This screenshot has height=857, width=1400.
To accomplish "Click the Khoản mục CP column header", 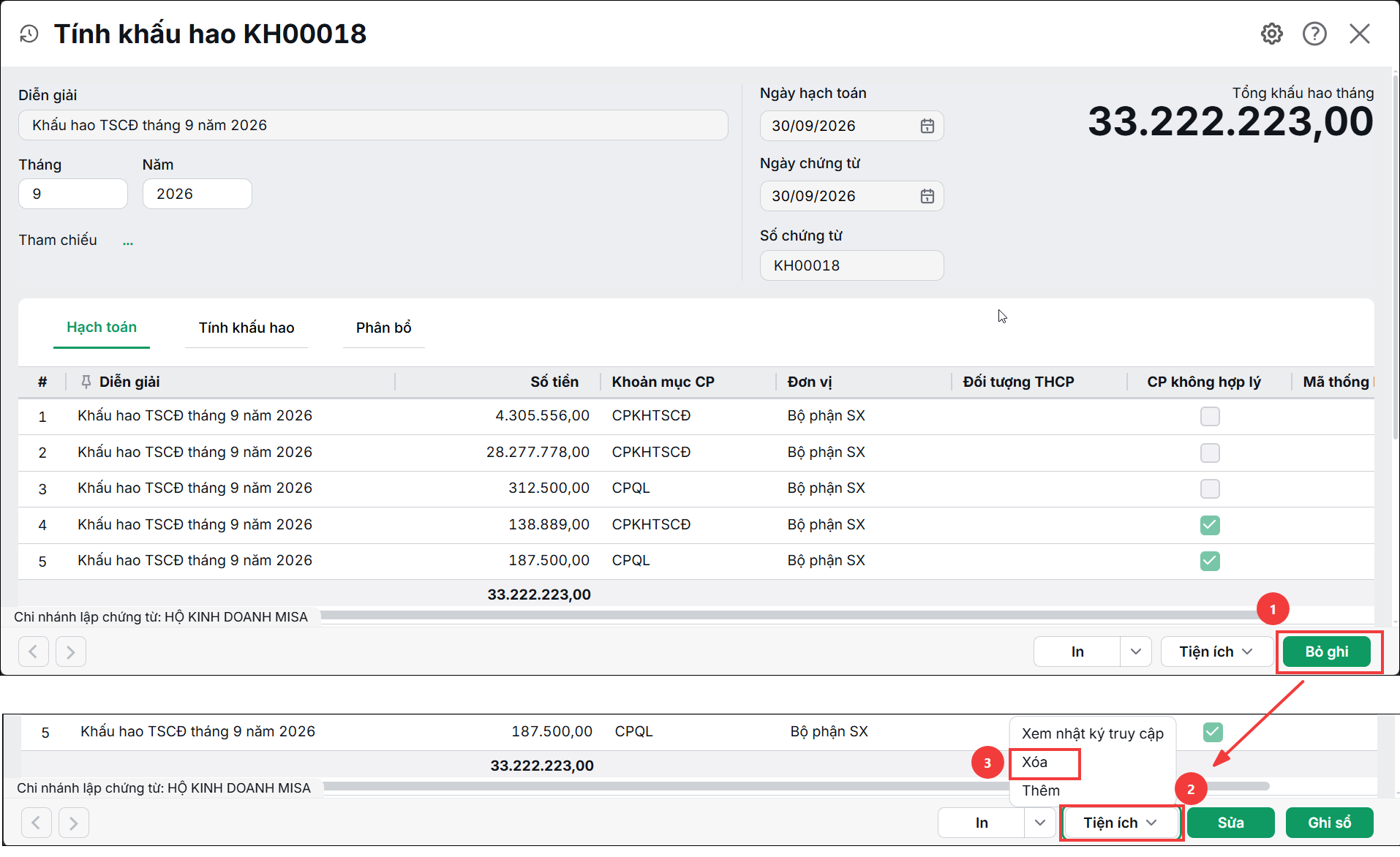I will pos(663,382).
